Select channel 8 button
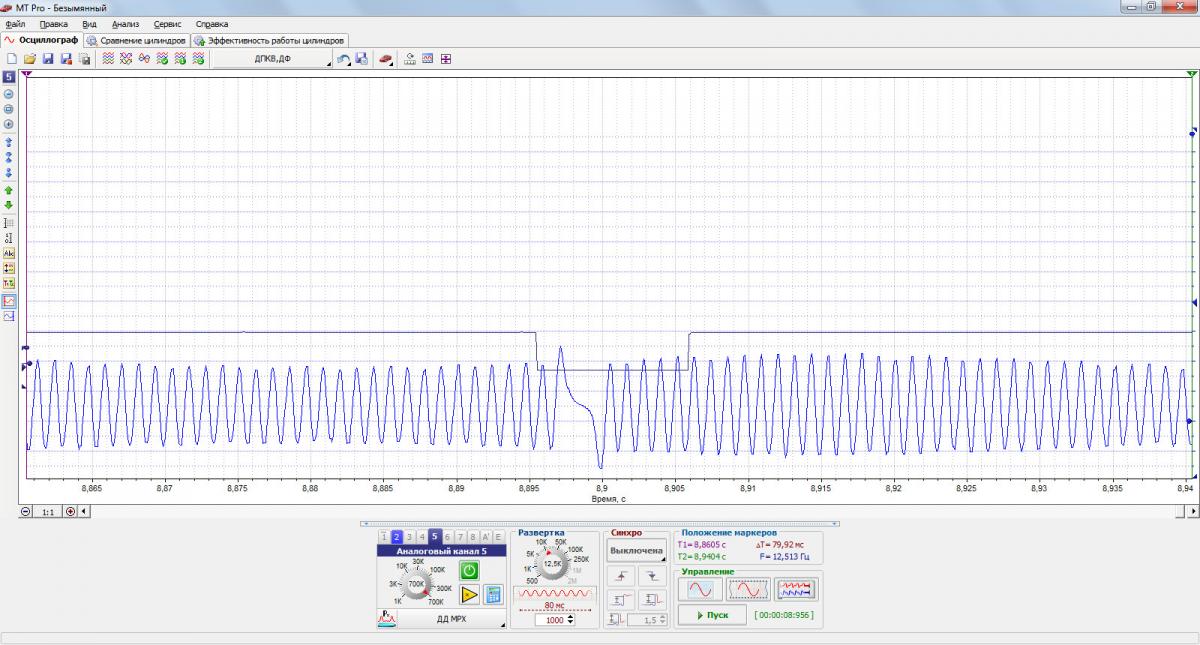1200x645 pixels. point(472,537)
